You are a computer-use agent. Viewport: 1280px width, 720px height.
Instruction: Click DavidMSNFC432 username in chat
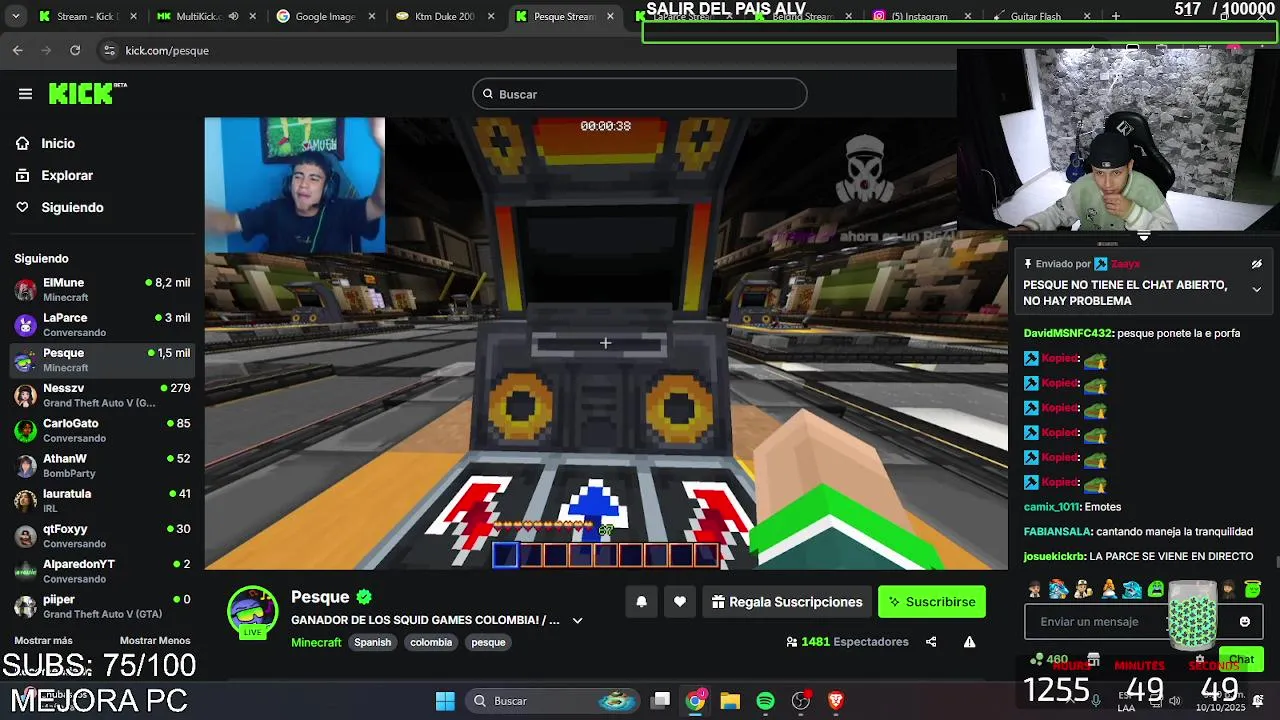pos(1068,333)
